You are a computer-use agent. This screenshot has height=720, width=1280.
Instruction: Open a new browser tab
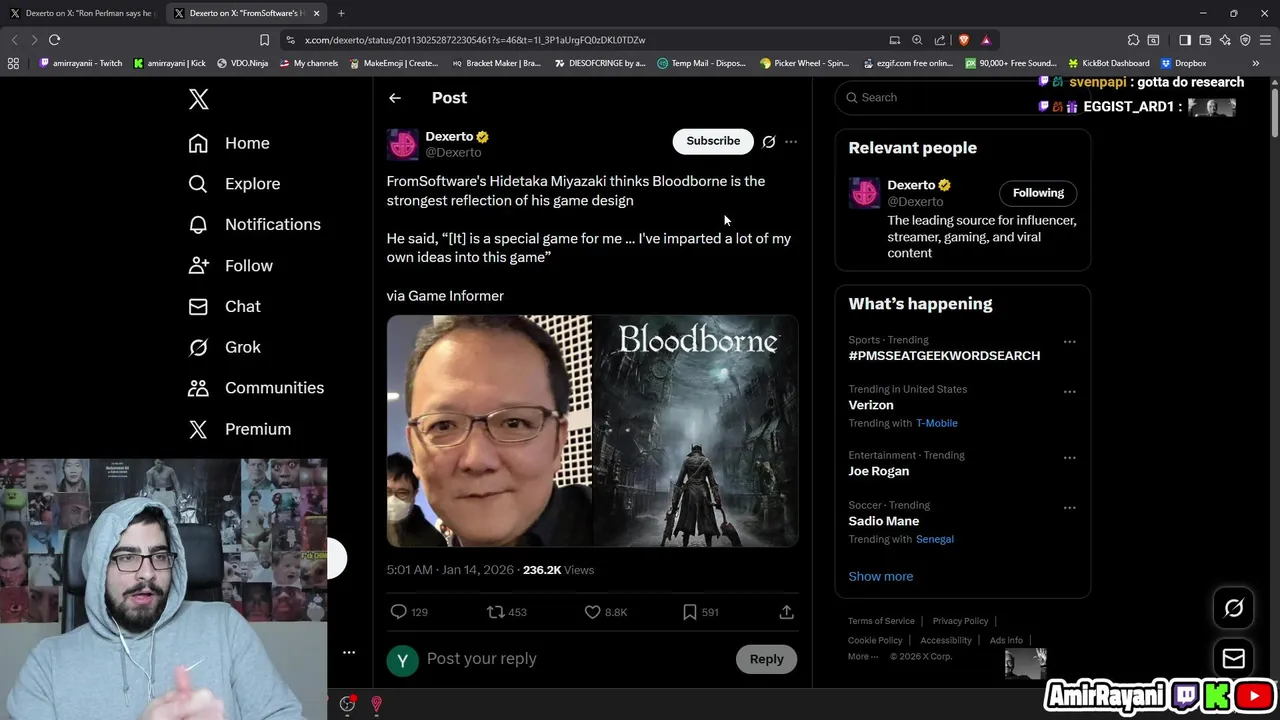[x=341, y=13]
